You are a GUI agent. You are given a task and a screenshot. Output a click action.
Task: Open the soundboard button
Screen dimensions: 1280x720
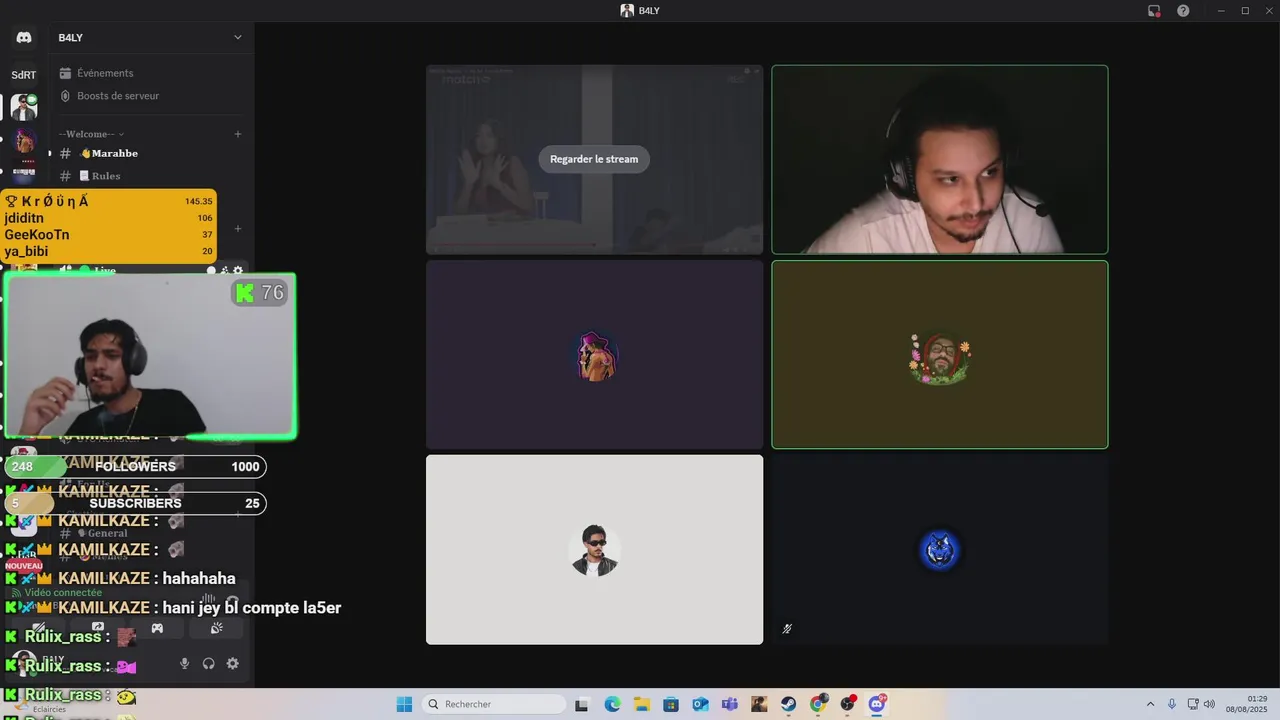(216, 628)
